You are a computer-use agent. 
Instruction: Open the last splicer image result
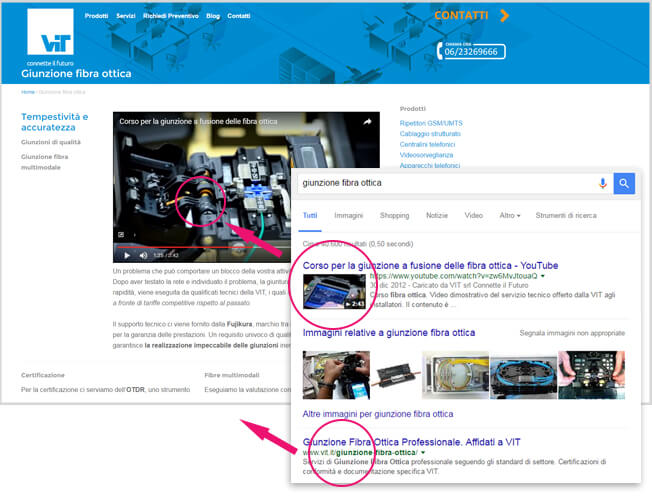(591, 375)
